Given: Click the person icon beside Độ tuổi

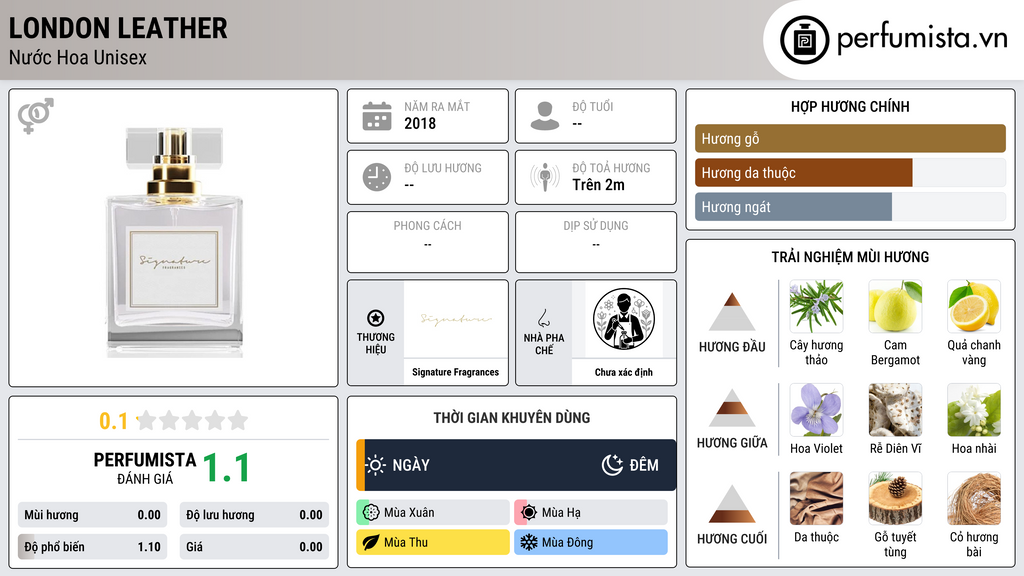Looking at the screenshot, I should 545,116.
